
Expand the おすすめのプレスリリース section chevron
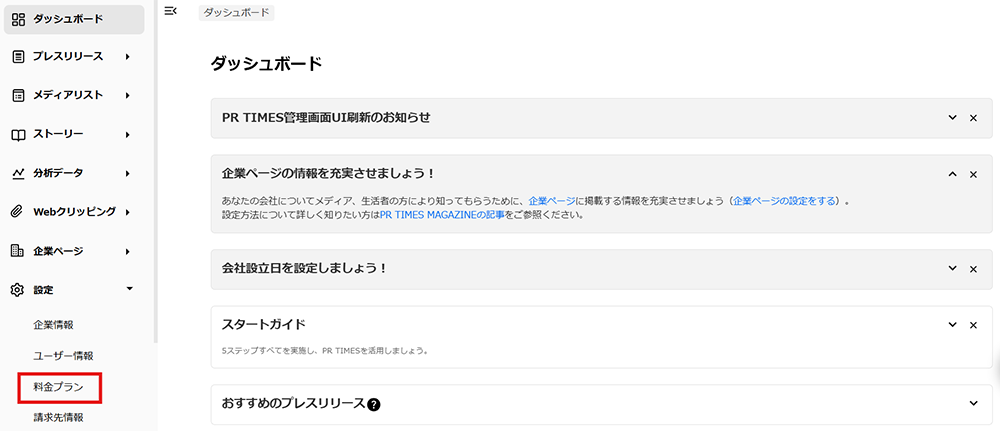[973, 403]
